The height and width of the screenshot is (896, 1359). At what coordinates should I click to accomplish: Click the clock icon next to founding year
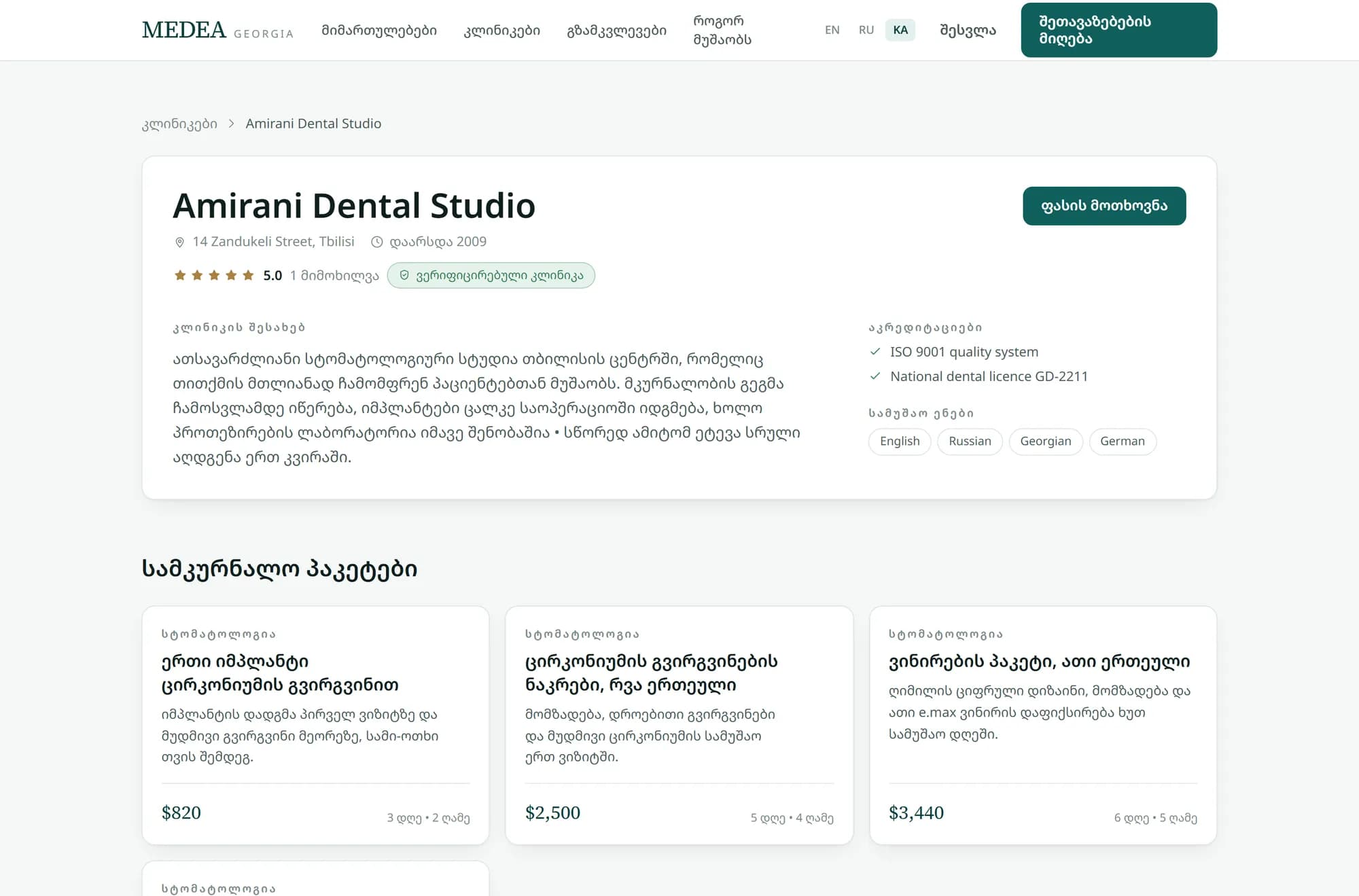[x=376, y=242]
